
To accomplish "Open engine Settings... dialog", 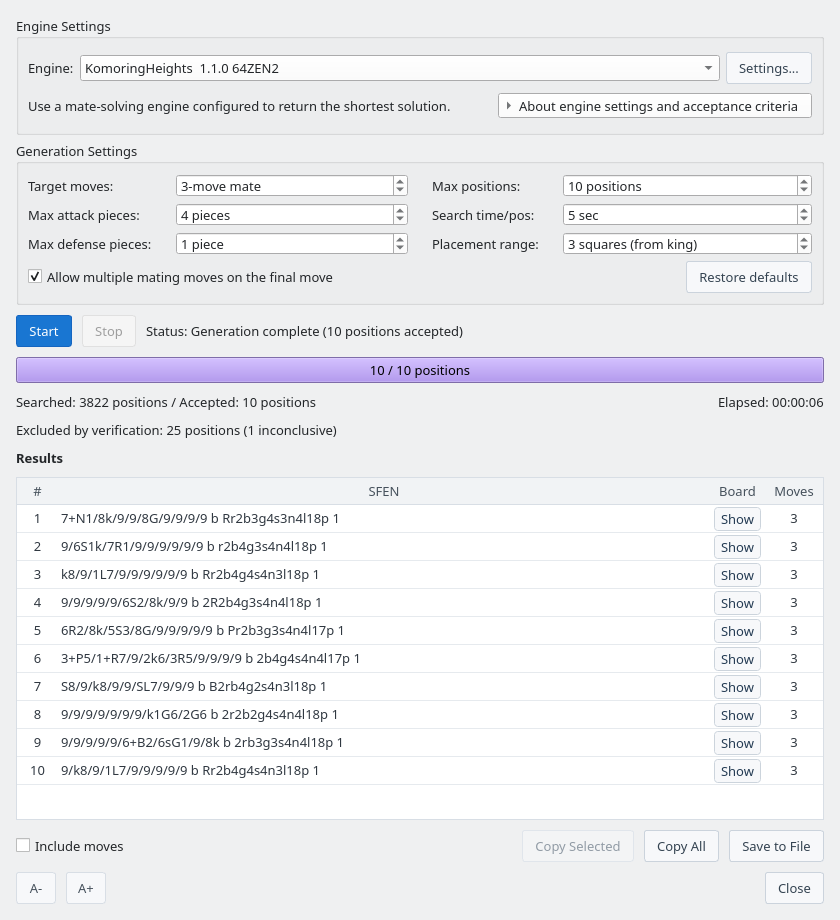I will pyautogui.click(x=768, y=68).
